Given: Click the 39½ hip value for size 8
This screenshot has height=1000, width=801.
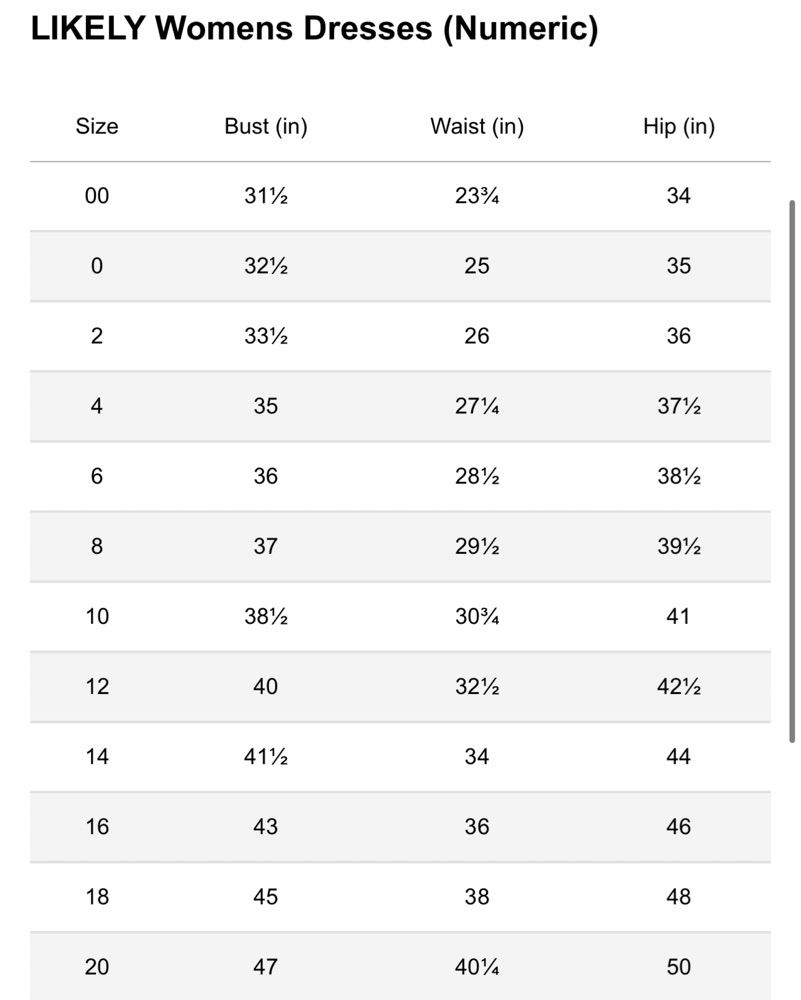Looking at the screenshot, I should pyautogui.click(x=679, y=547).
